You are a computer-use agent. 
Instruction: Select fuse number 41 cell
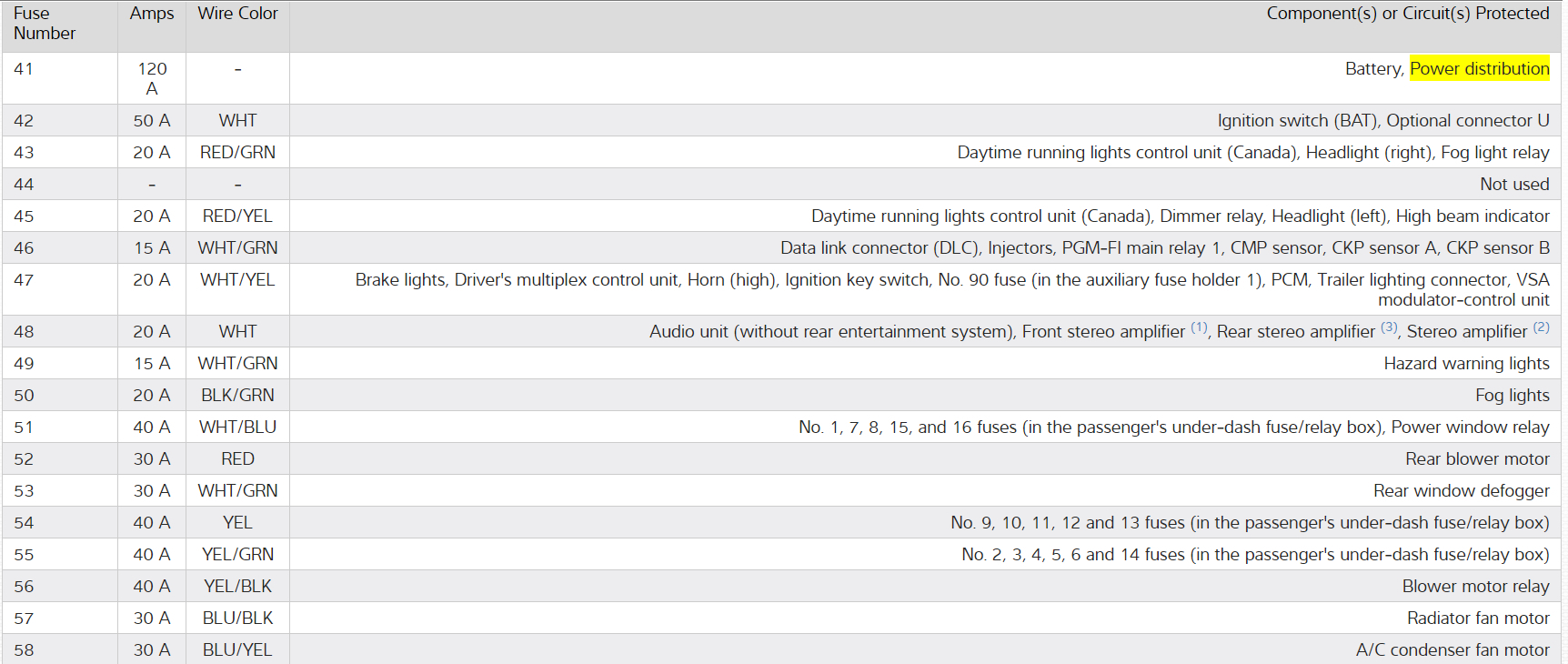(24, 69)
